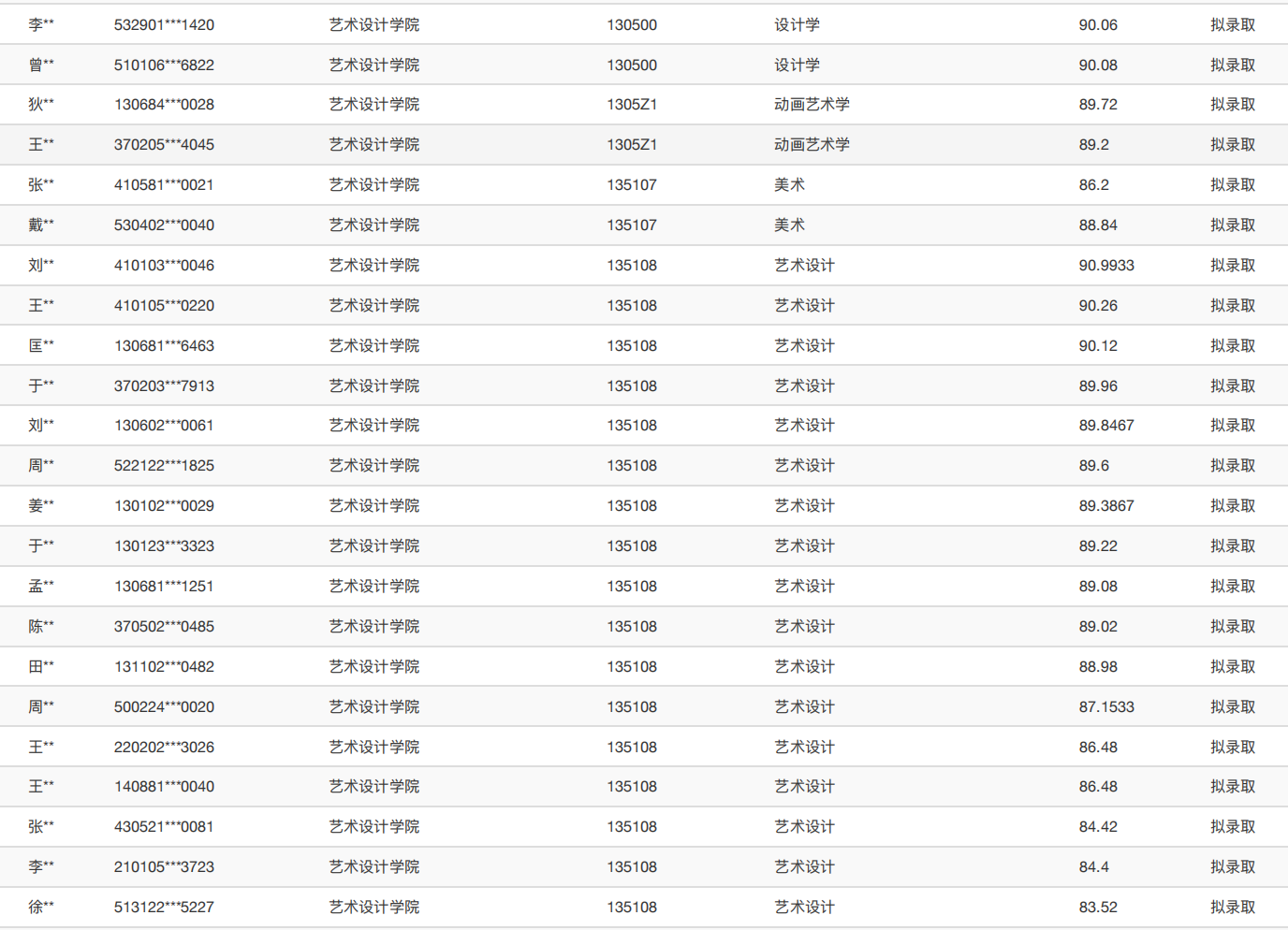Click the score 87.1533
This screenshot has height=930, width=1288.
coord(1105,707)
